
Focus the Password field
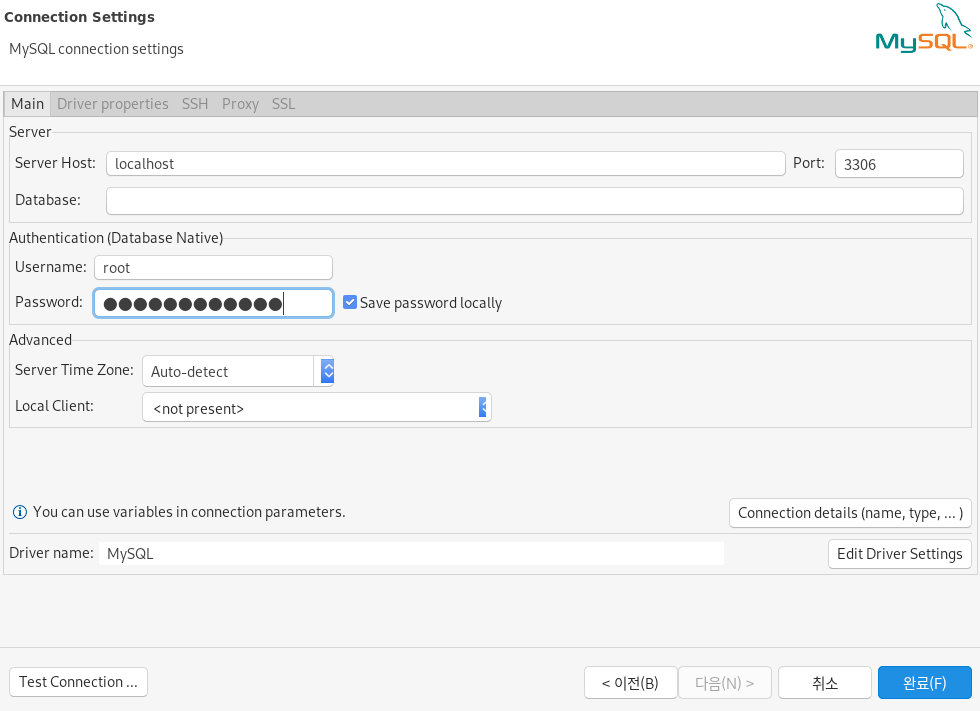[x=213, y=303]
